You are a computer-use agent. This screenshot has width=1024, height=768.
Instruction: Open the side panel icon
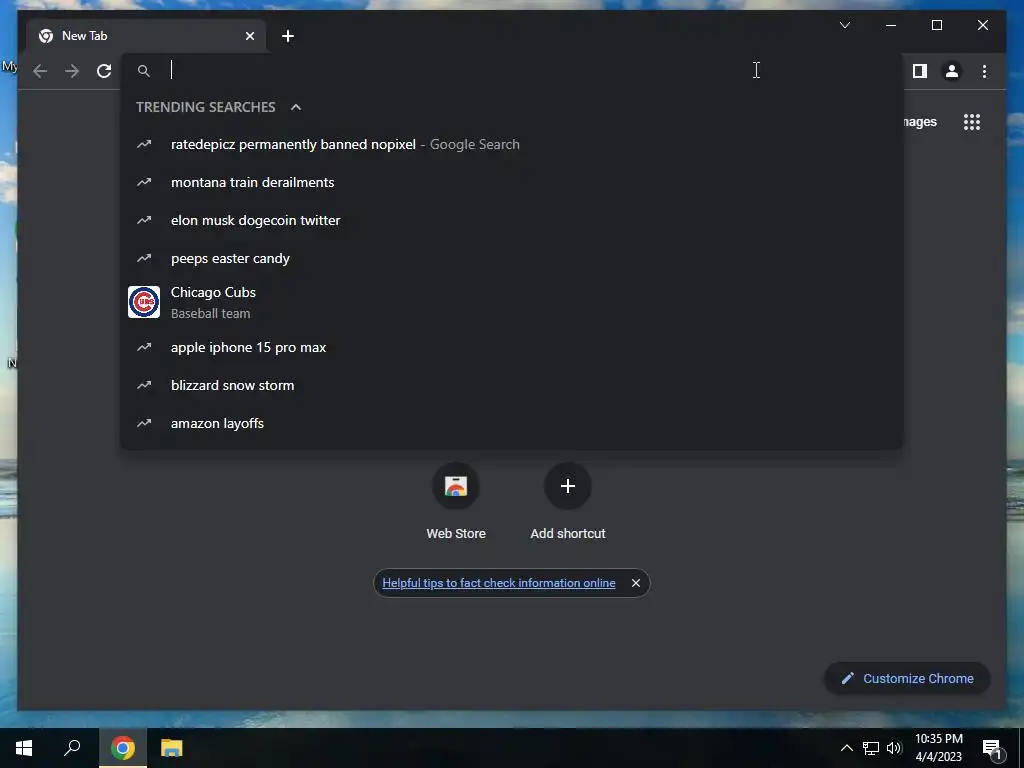(920, 71)
